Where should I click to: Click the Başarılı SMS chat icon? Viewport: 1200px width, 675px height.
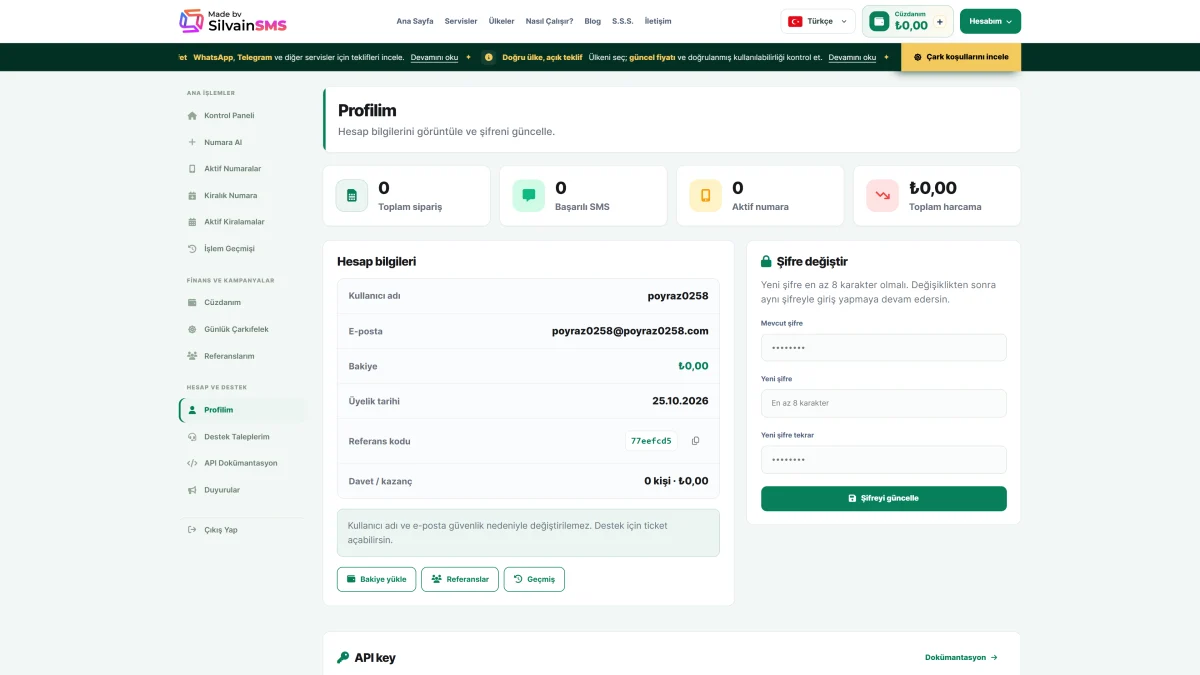tap(529, 196)
